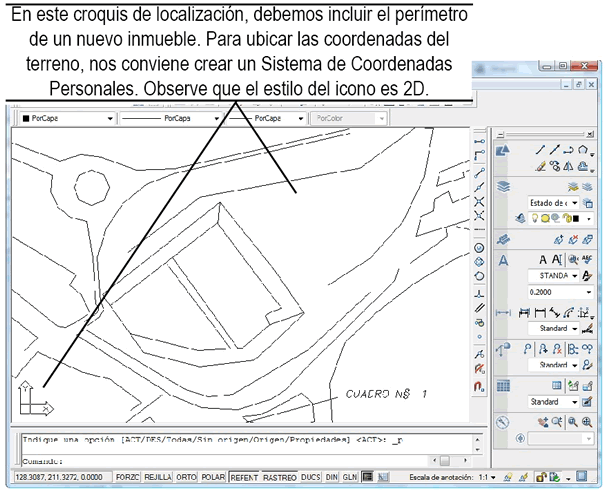Toggle DUCS dynamic UCS
This screenshot has width=605, height=491.
tap(311, 477)
